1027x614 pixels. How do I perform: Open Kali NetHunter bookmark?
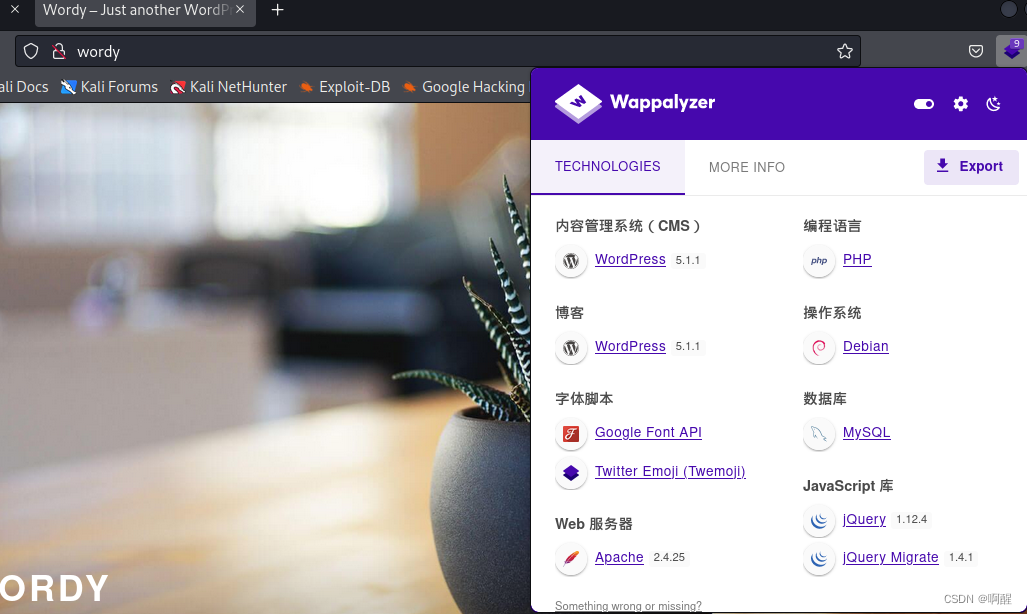(228, 86)
